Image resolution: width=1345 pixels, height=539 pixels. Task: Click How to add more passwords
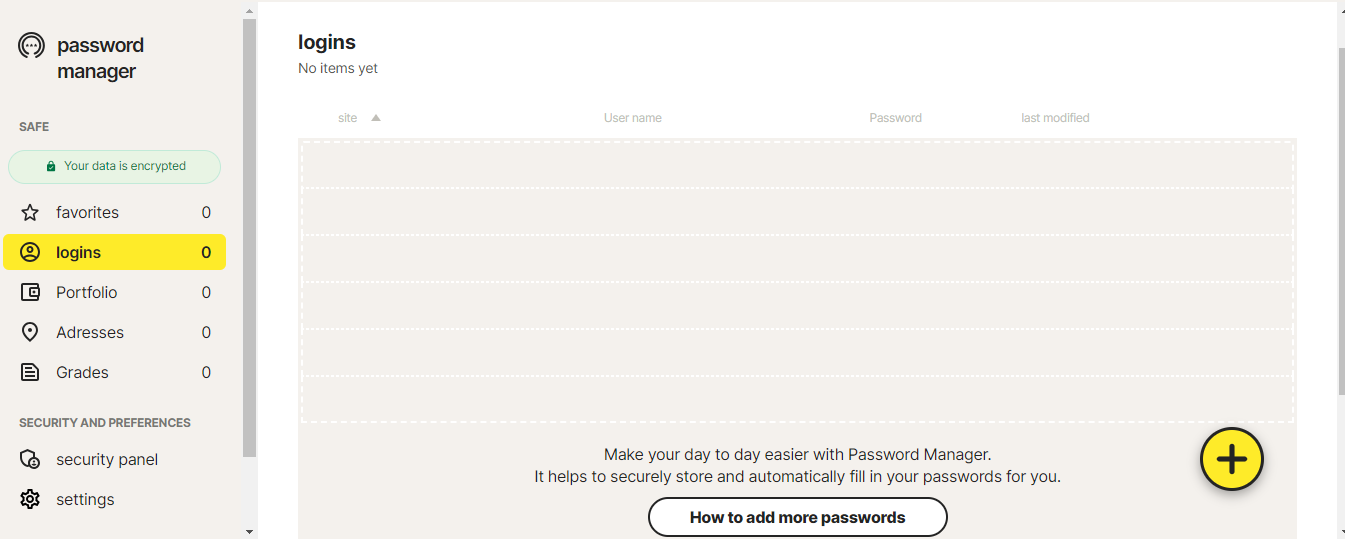click(x=797, y=518)
